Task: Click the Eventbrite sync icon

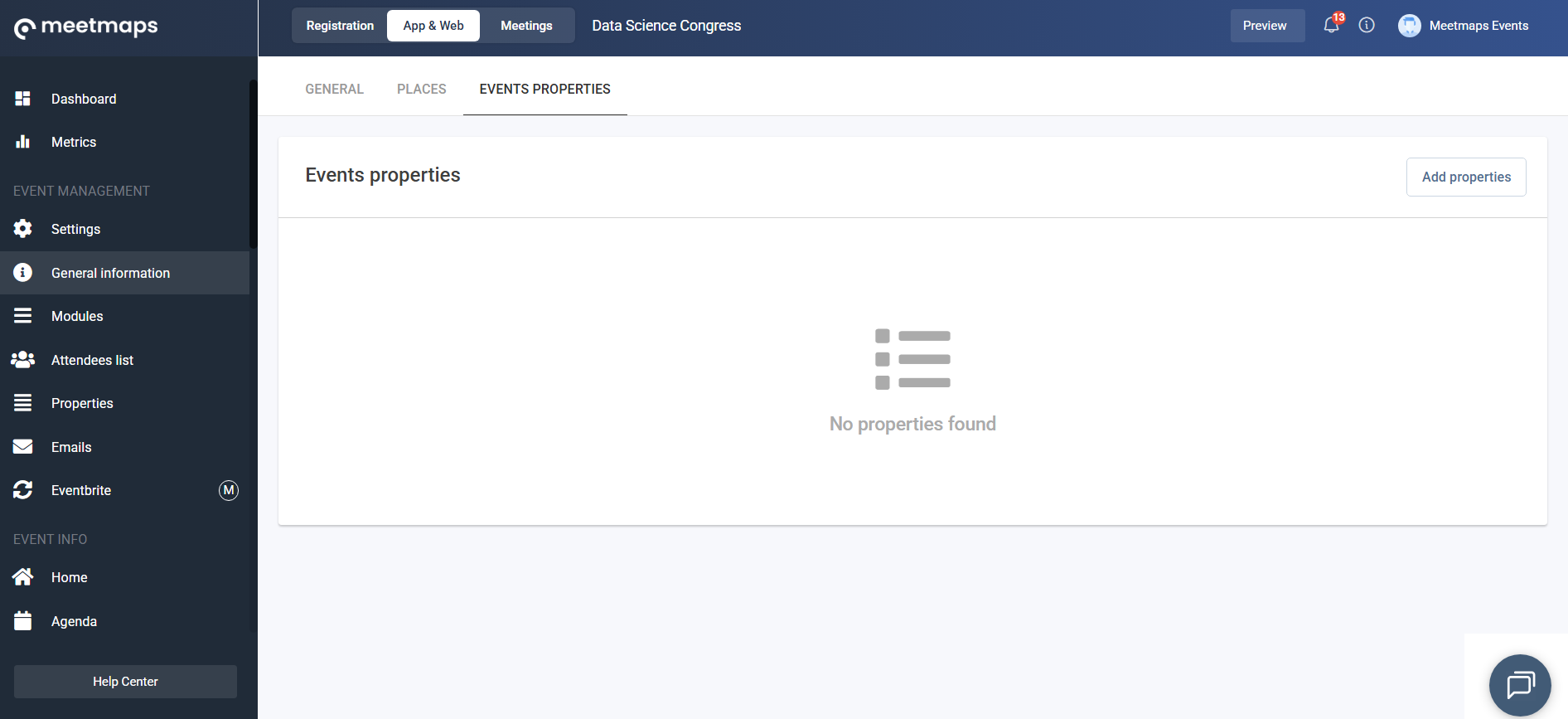Action: point(23,490)
